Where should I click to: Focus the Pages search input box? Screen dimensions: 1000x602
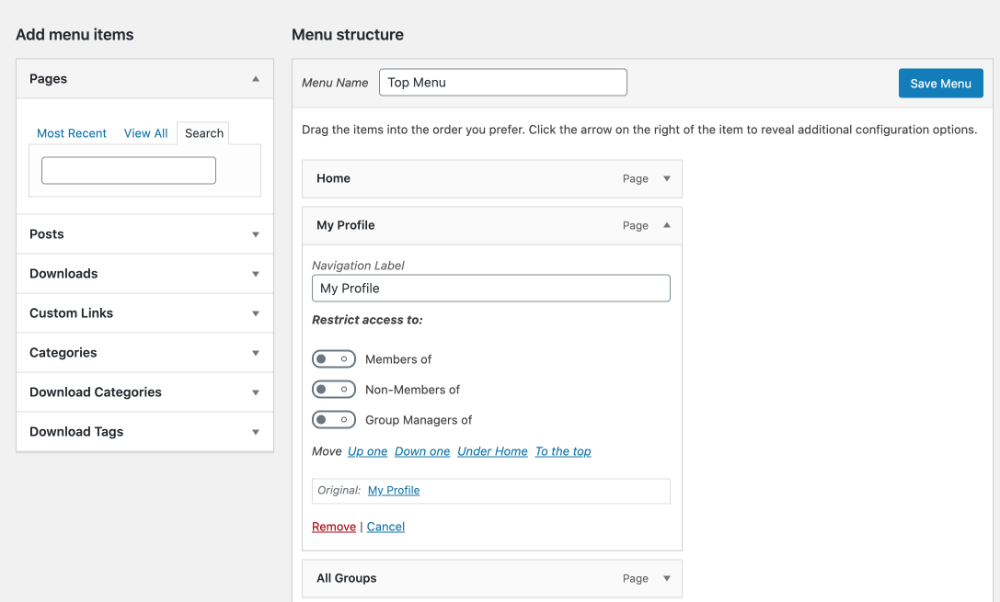pos(128,171)
